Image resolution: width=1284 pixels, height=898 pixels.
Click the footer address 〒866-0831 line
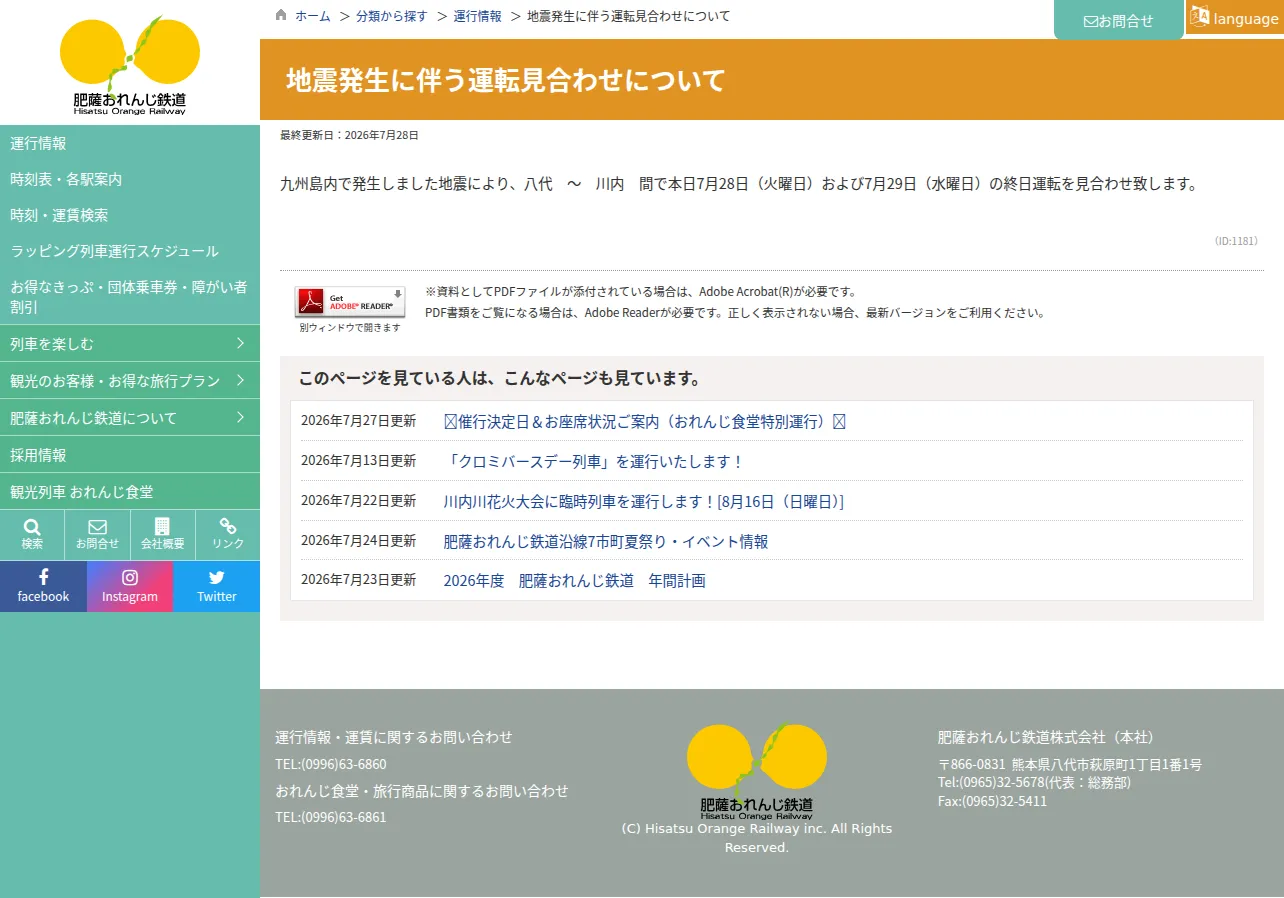[x=1070, y=765]
